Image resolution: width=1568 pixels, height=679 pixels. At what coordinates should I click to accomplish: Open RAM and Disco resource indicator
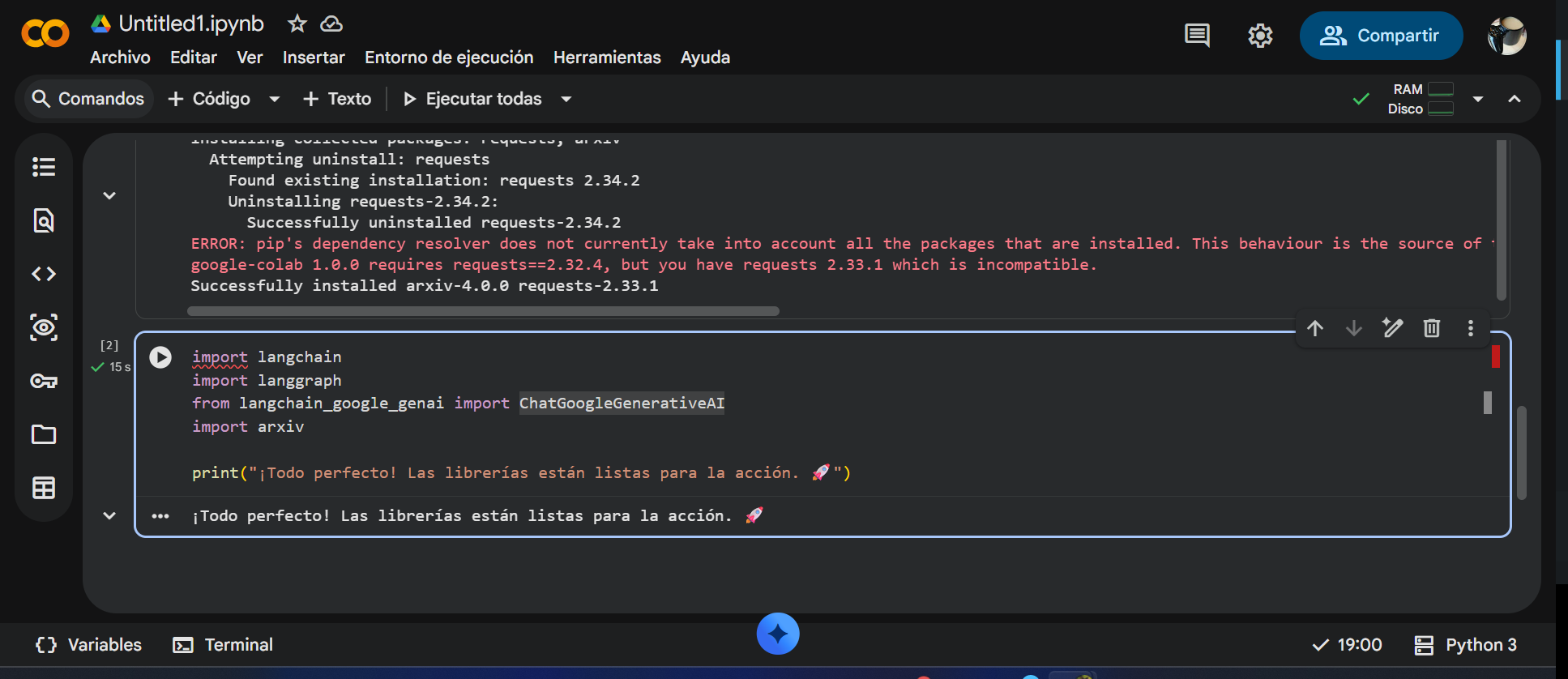(1421, 99)
